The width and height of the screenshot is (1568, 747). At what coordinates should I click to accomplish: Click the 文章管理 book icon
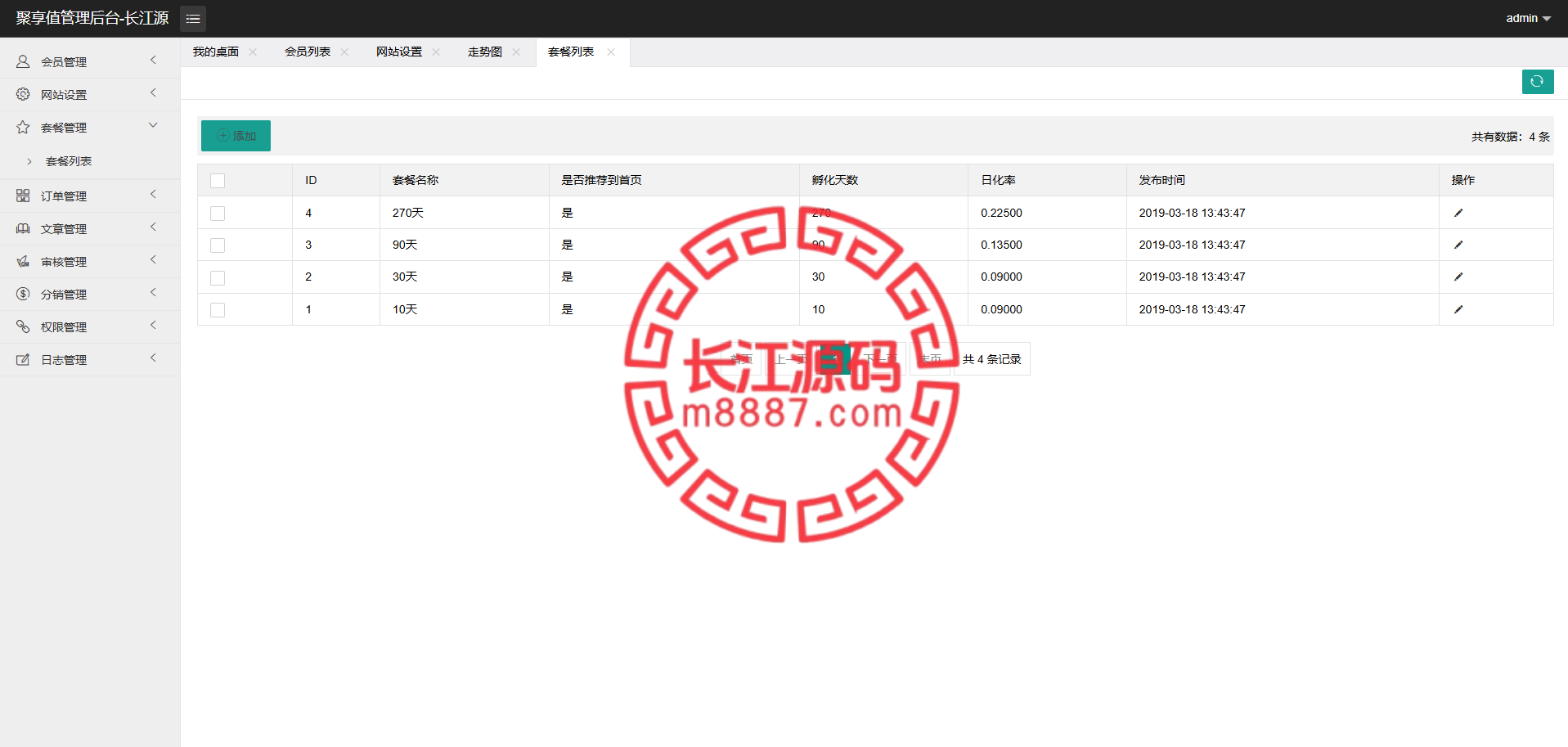(23, 228)
